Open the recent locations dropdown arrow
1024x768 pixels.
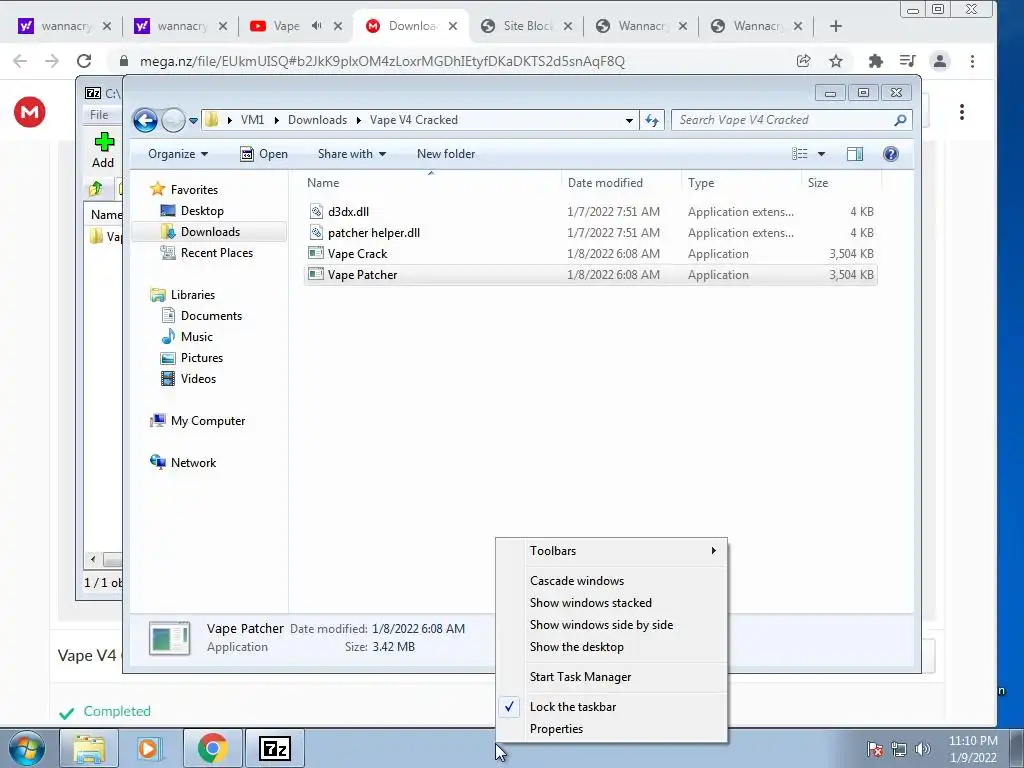193,121
